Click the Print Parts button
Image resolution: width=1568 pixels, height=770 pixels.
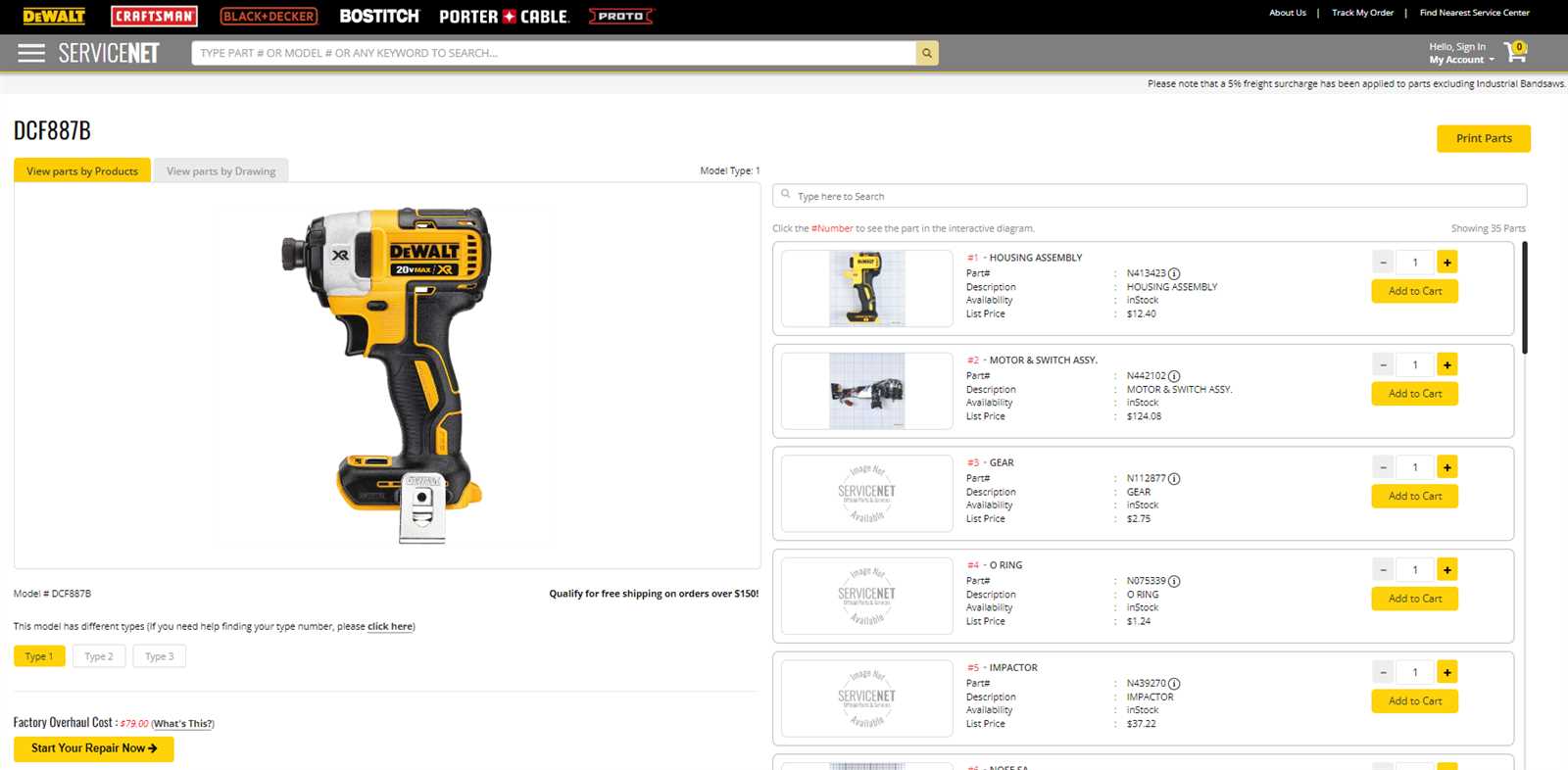1484,138
